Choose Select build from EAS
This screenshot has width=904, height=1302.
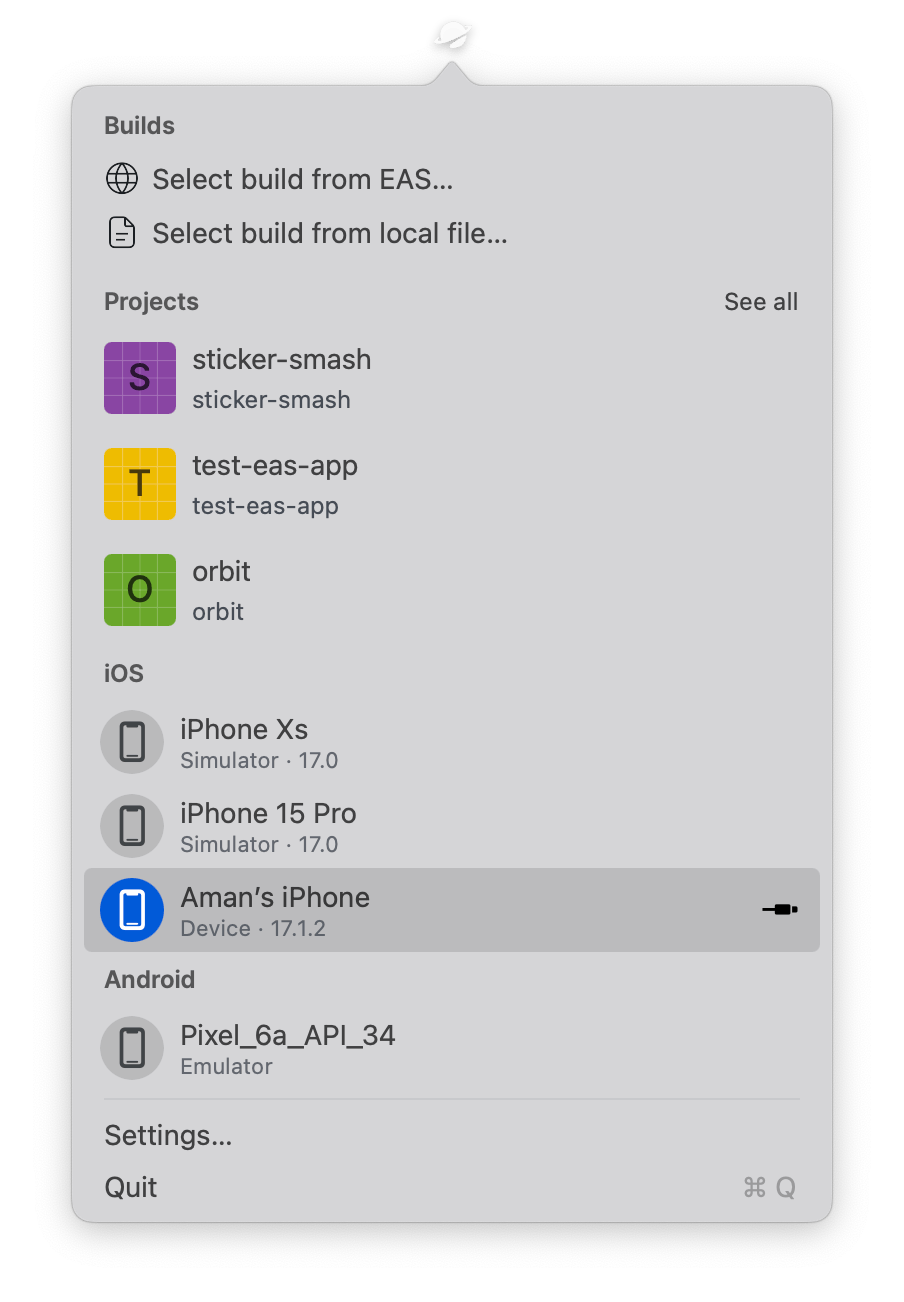coord(302,180)
